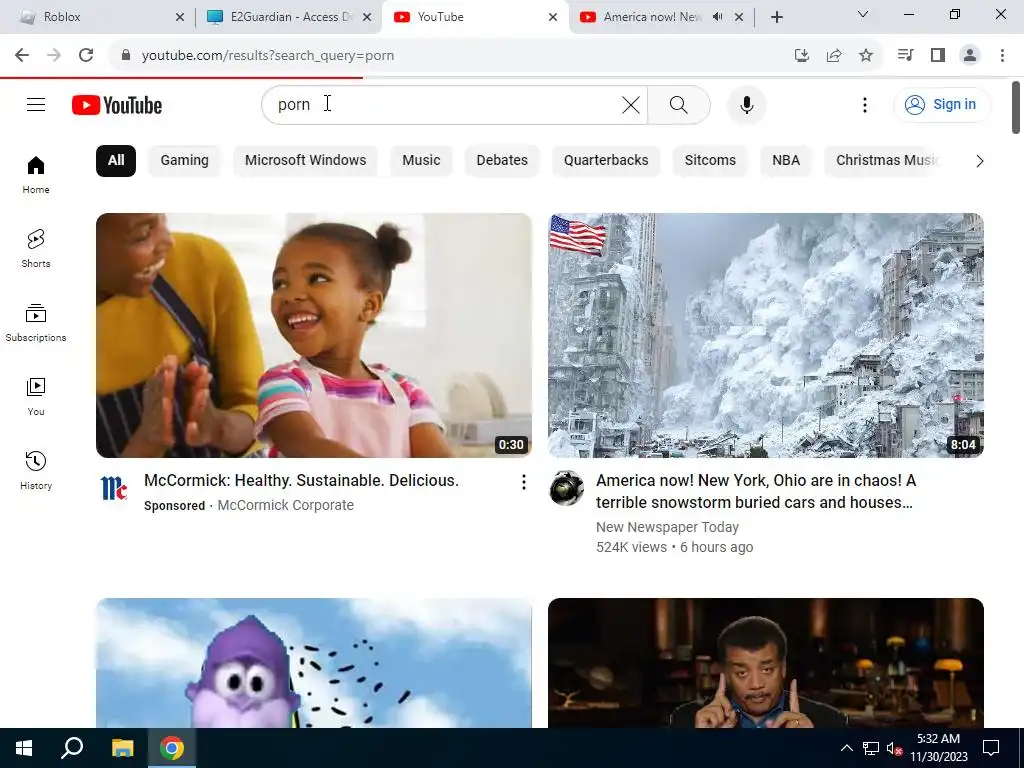Open the Chrome profile icon
Screen dimensions: 1024x768
tap(970, 56)
